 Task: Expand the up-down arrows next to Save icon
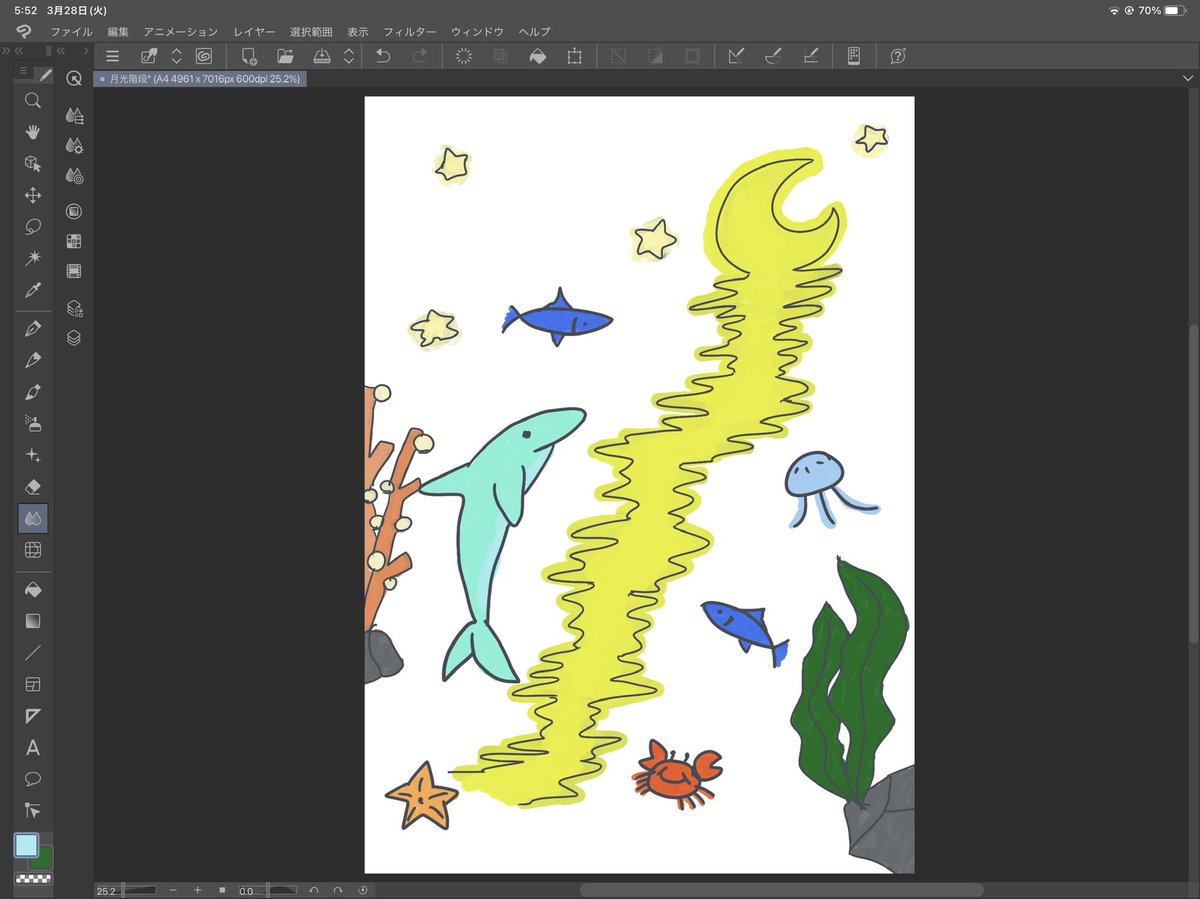pyautogui.click(x=348, y=56)
